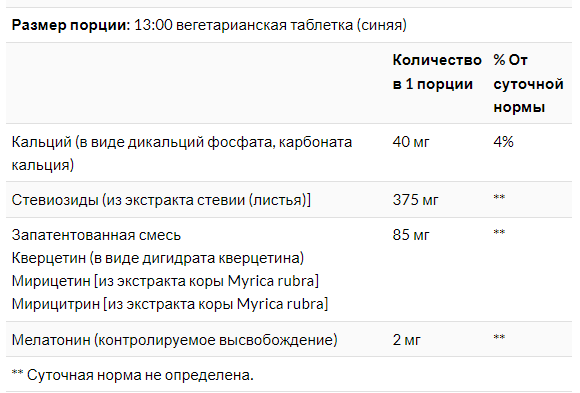Click the double asterisk beside 2 мг
Image resolution: width=580 pixels, height=393 pixels.
(x=499, y=337)
